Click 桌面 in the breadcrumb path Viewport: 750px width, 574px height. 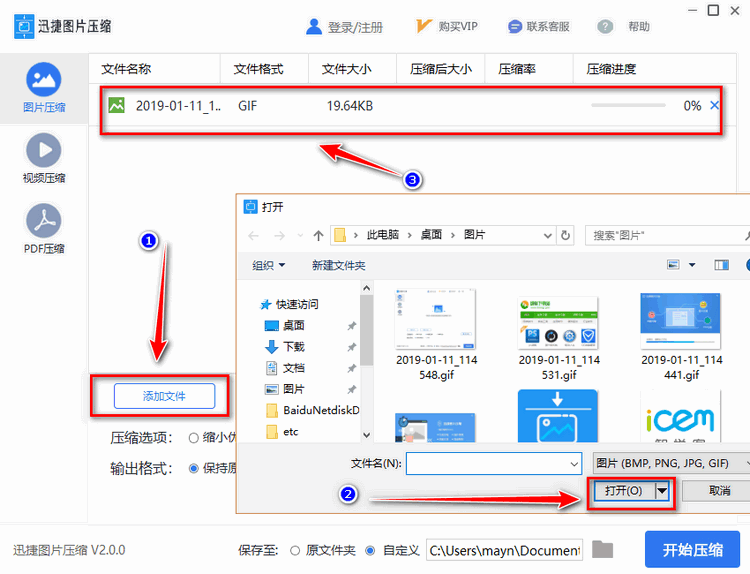(431, 235)
